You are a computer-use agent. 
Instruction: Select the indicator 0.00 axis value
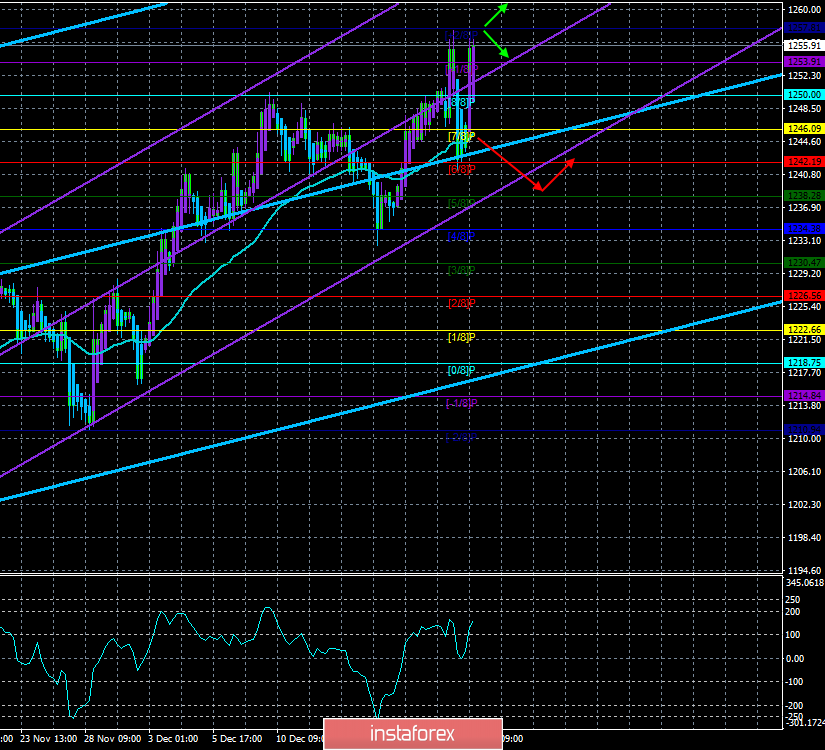[x=795, y=658]
